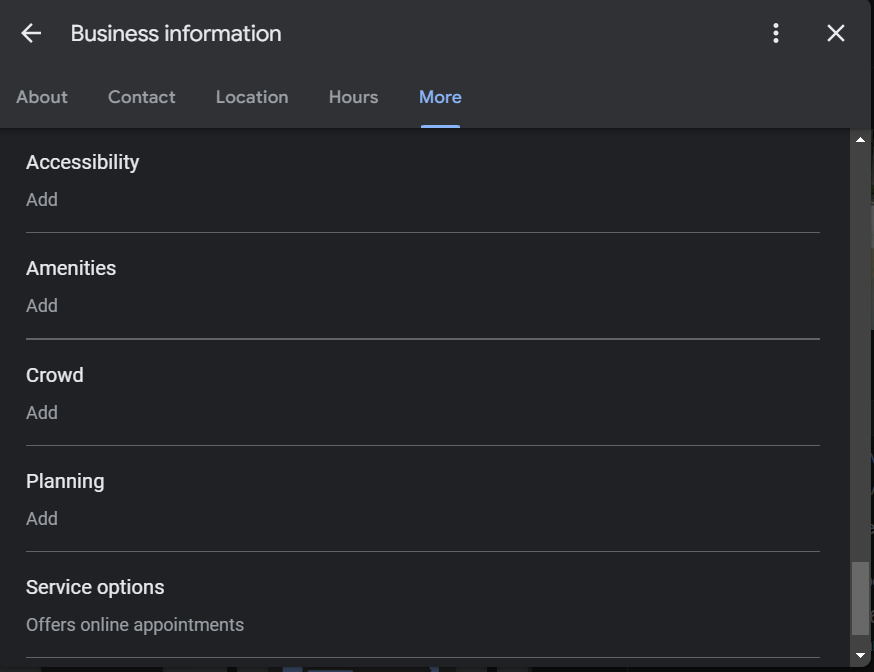Open the Hours tab
The height and width of the screenshot is (672, 874).
pyautogui.click(x=353, y=97)
